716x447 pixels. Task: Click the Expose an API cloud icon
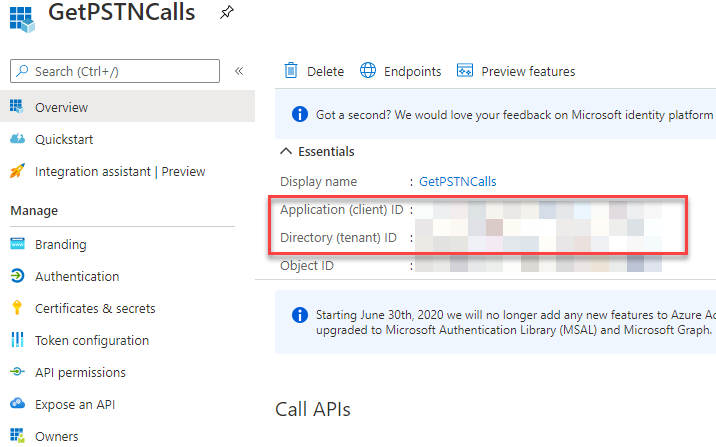[17, 403]
